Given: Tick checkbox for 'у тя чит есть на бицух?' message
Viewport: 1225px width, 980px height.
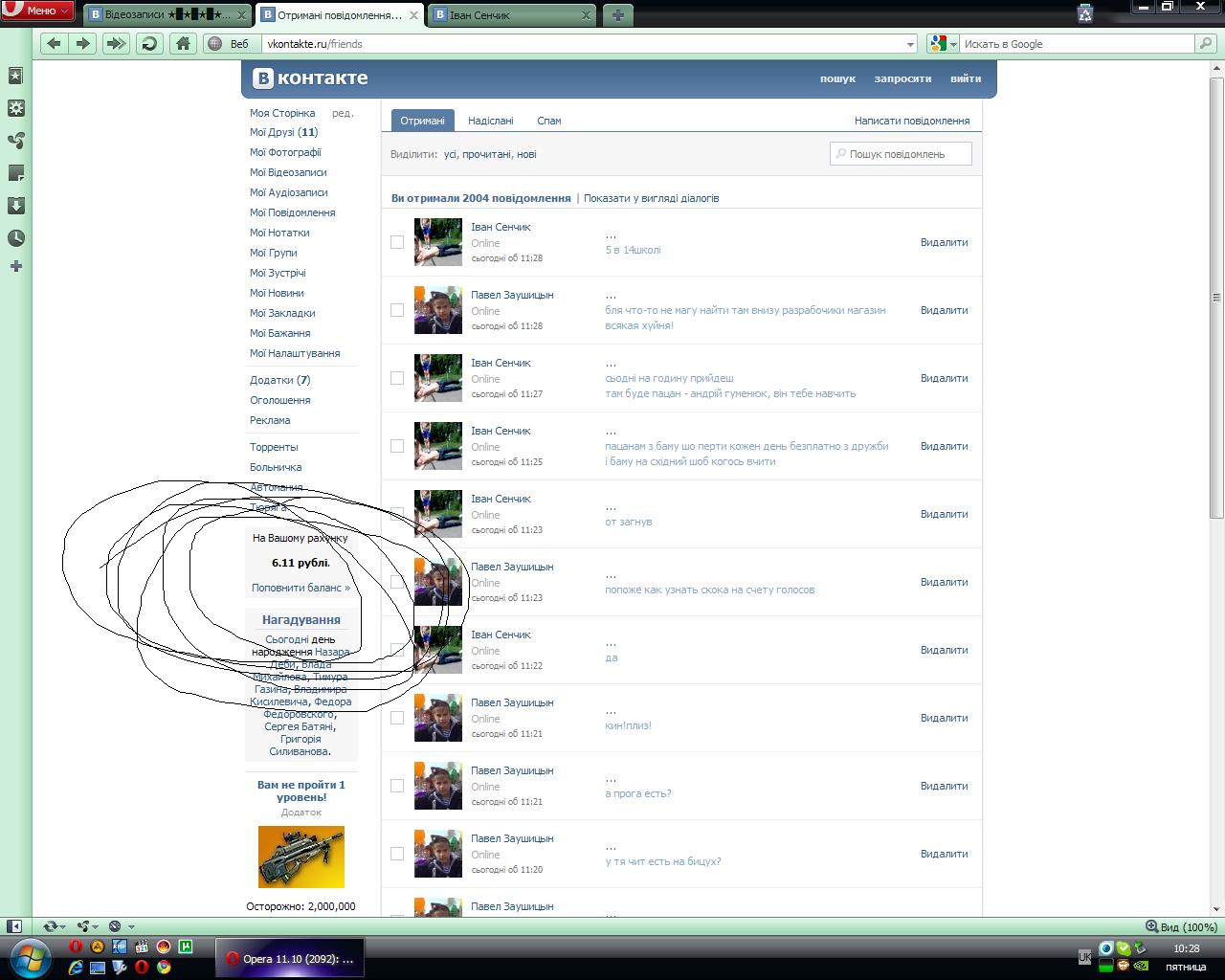Looking at the screenshot, I should pos(397,854).
